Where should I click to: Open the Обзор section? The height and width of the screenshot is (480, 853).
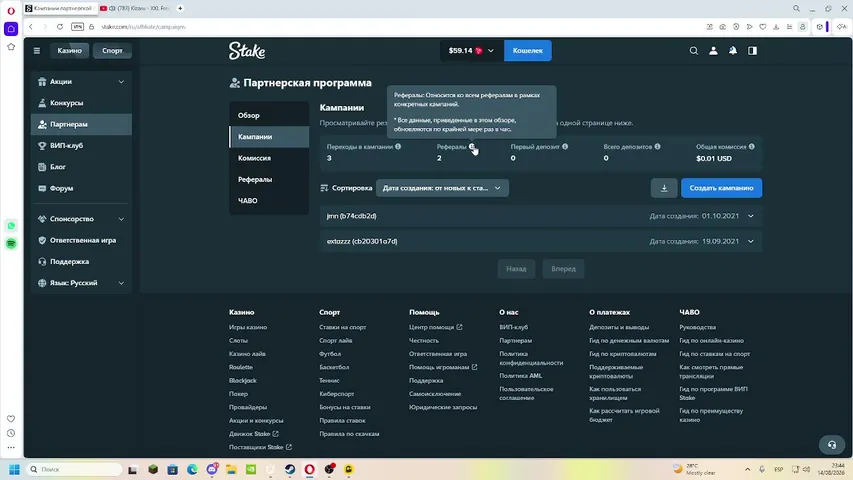(x=269, y=115)
